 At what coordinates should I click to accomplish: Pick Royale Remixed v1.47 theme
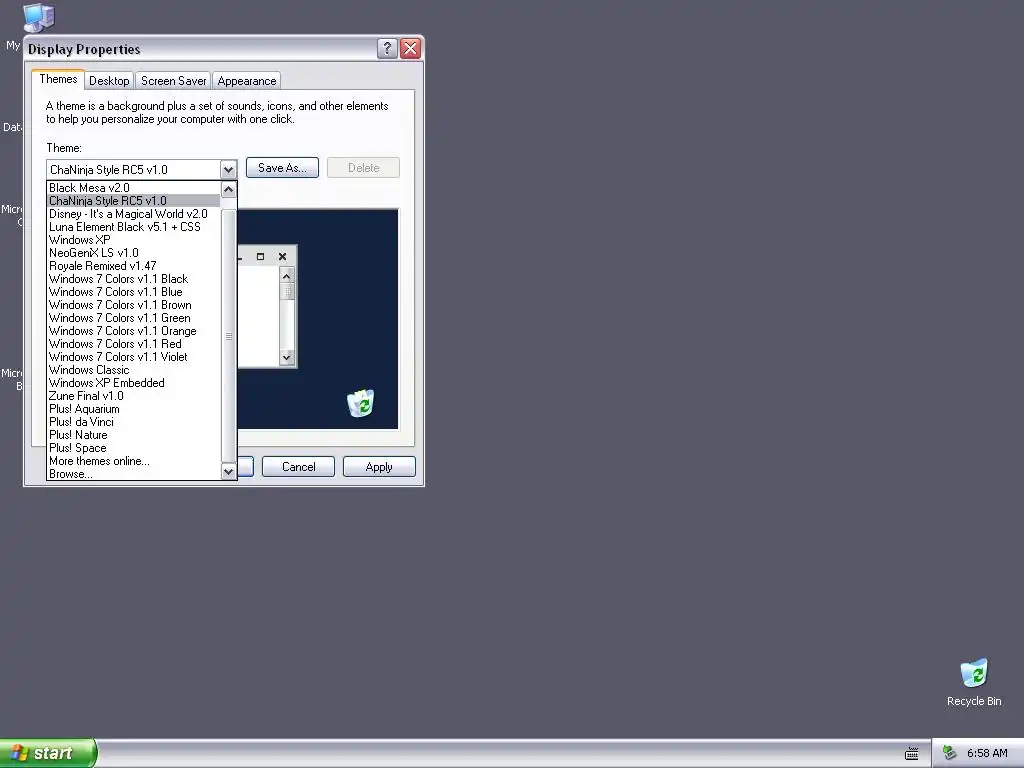coord(135,266)
